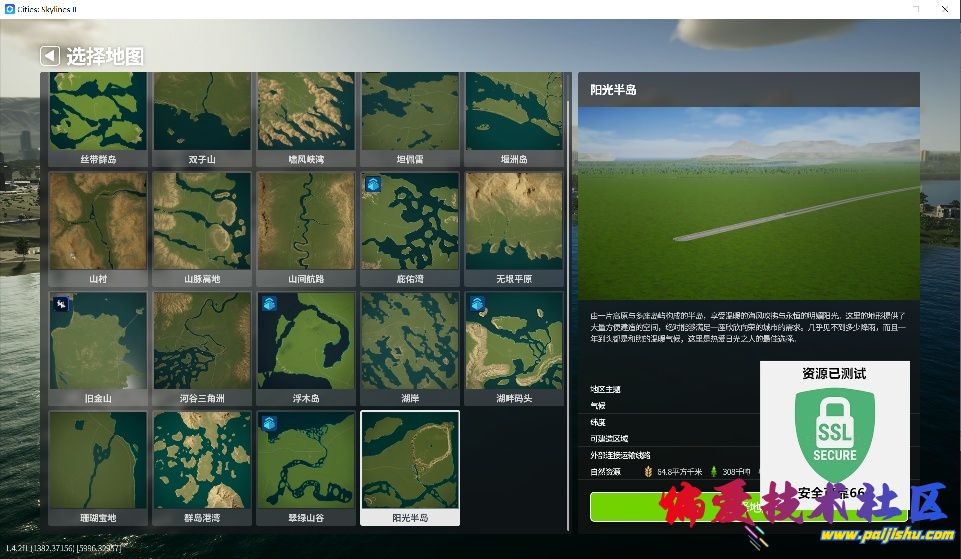Click the badge icon on 旧金山 map

click(61, 304)
